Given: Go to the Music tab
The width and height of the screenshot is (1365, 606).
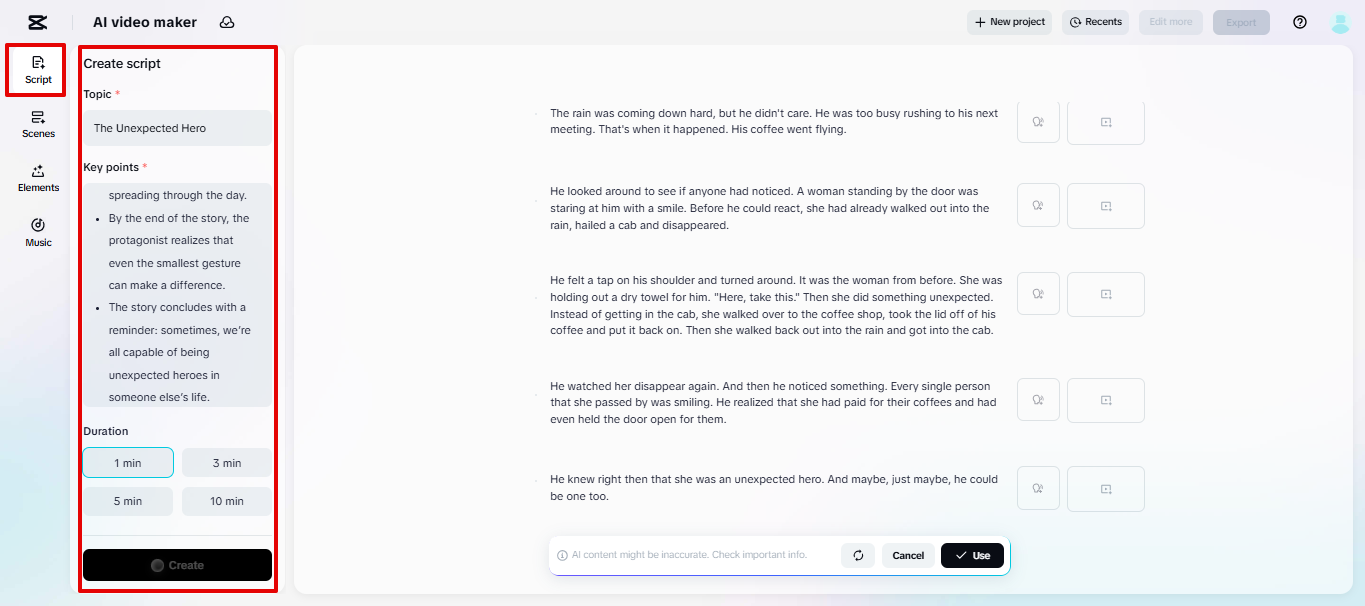Looking at the screenshot, I should click(38, 232).
